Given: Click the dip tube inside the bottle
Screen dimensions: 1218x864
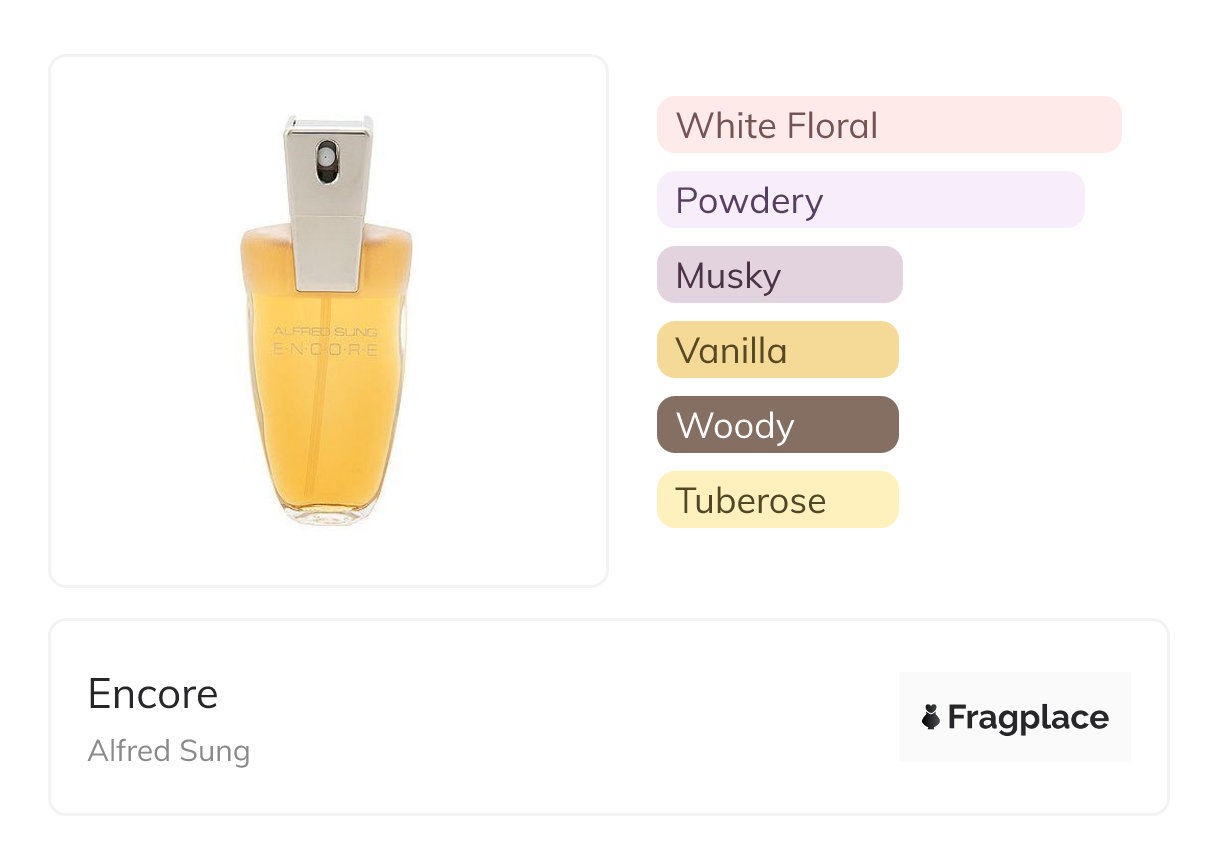Looking at the screenshot, I should [323, 420].
